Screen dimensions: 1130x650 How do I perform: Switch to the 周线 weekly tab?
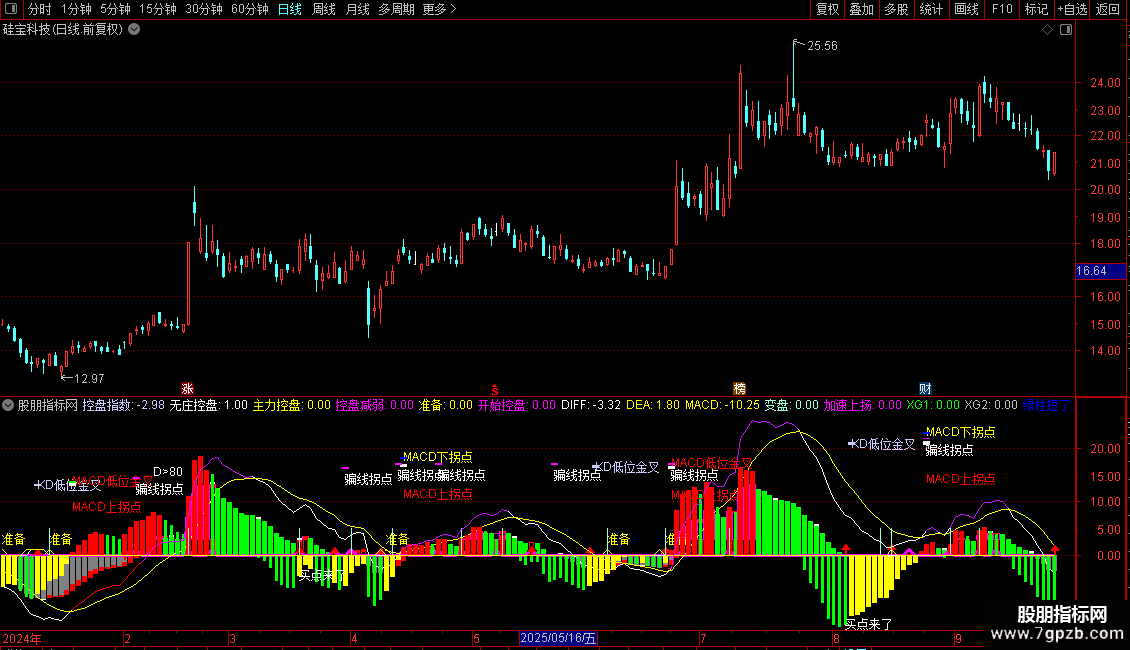pos(324,9)
